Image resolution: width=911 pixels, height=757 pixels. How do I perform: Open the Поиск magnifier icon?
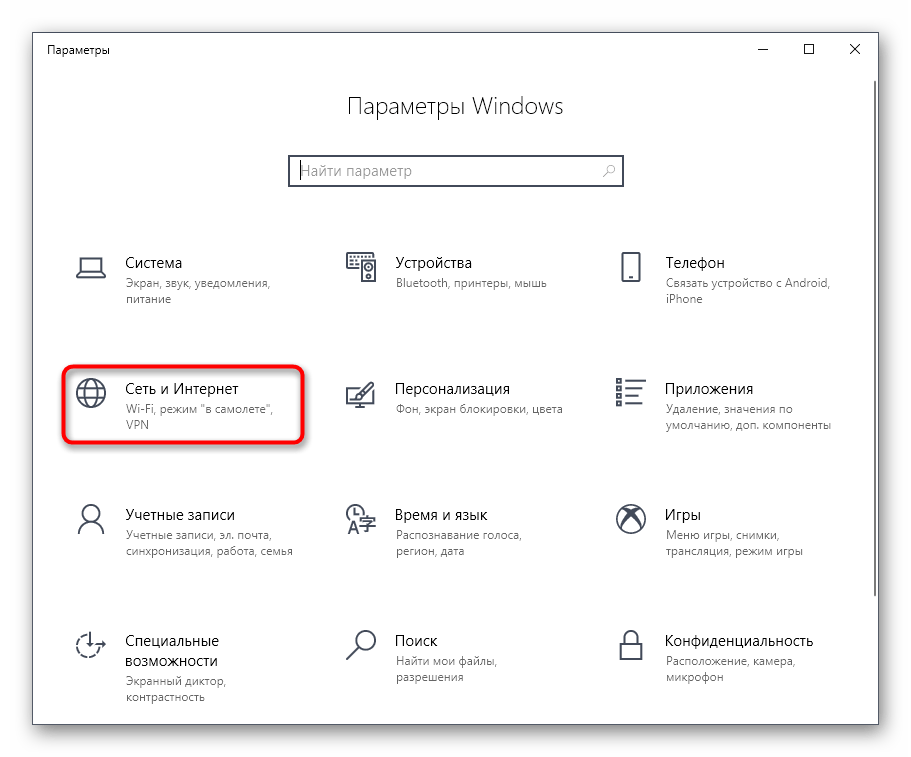[x=361, y=645]
